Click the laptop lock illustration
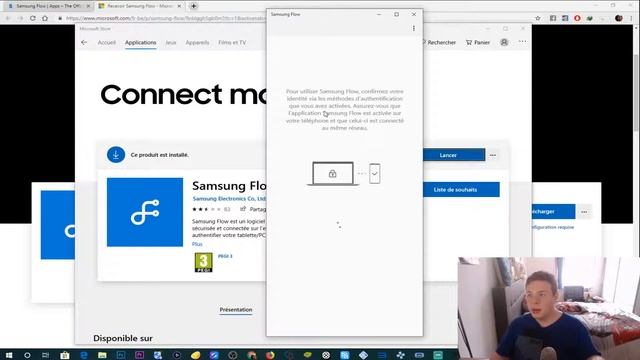Image resolution: width=640 pixels, height=360 pixels. pyautogui.click(x=333, y=173)
